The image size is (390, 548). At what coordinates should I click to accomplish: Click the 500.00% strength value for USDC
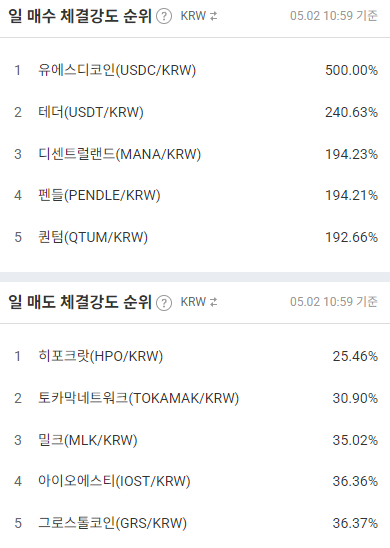[x=352, y=70]
